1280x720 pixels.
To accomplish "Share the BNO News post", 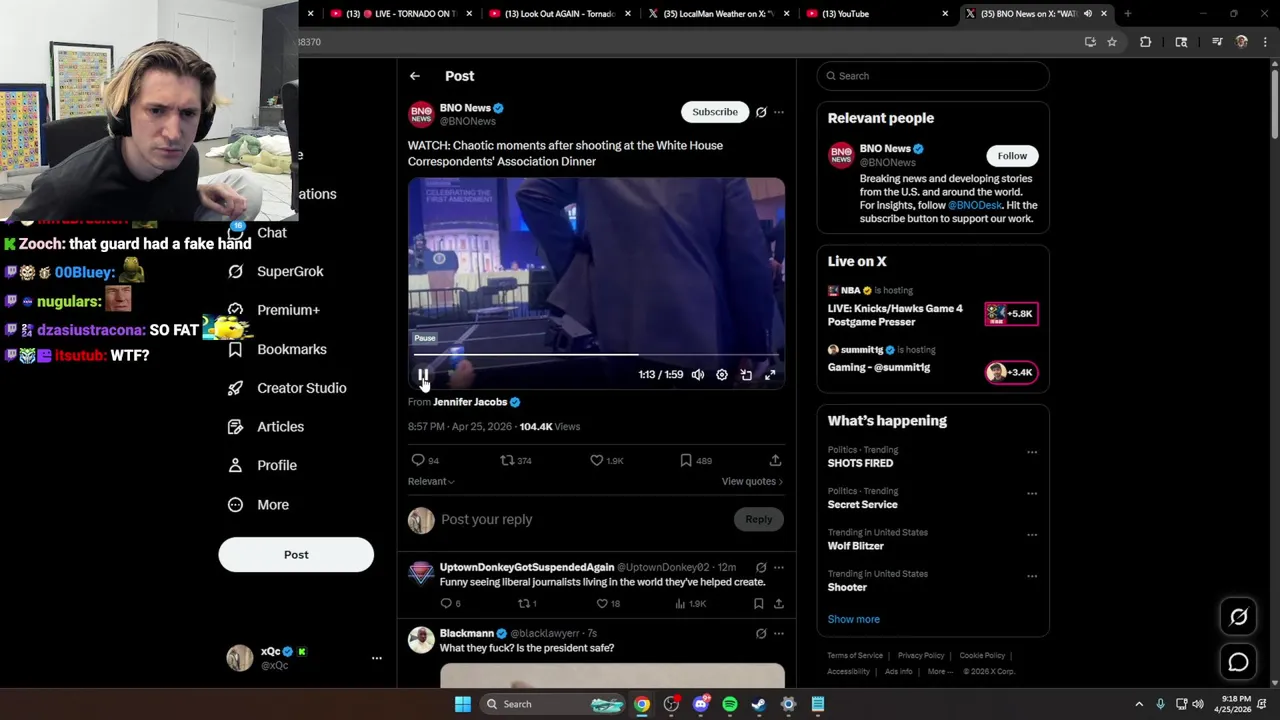I will click(x=775, y=460).
